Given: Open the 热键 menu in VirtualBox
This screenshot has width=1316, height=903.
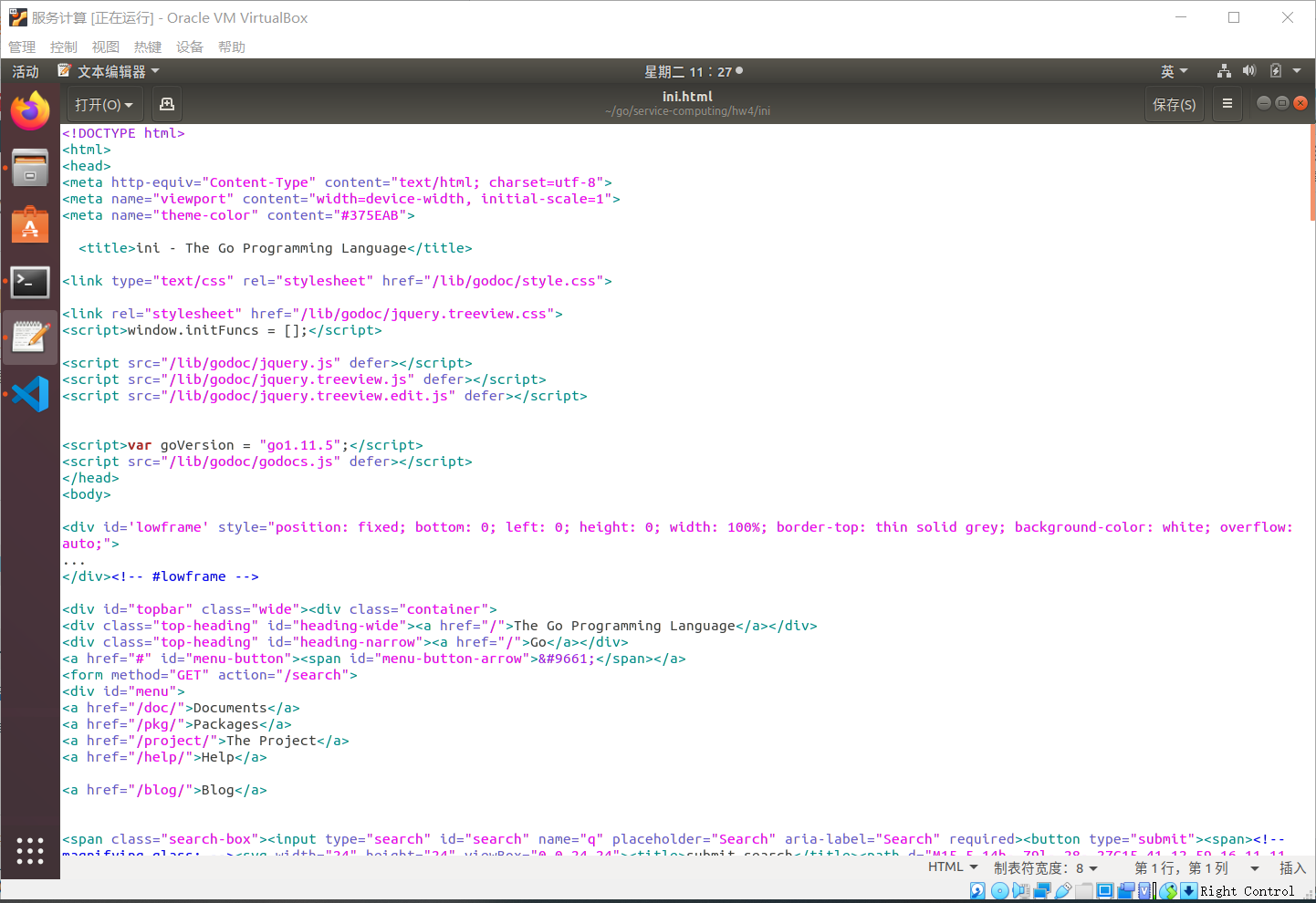Looking at the screenshot, I should tap(148, 47).
